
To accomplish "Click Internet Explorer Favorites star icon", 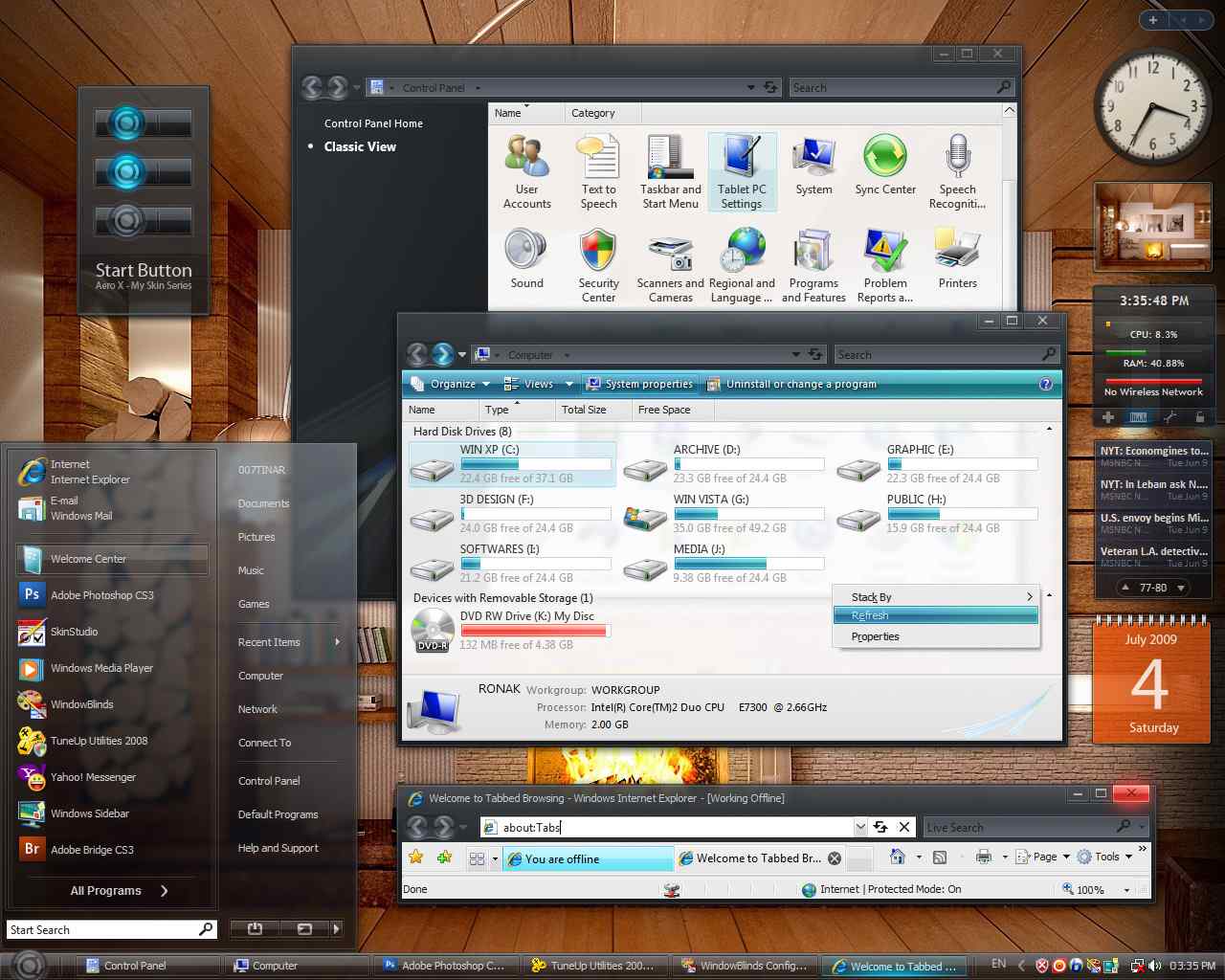I will pyautogui.click(x=415, y=857).
